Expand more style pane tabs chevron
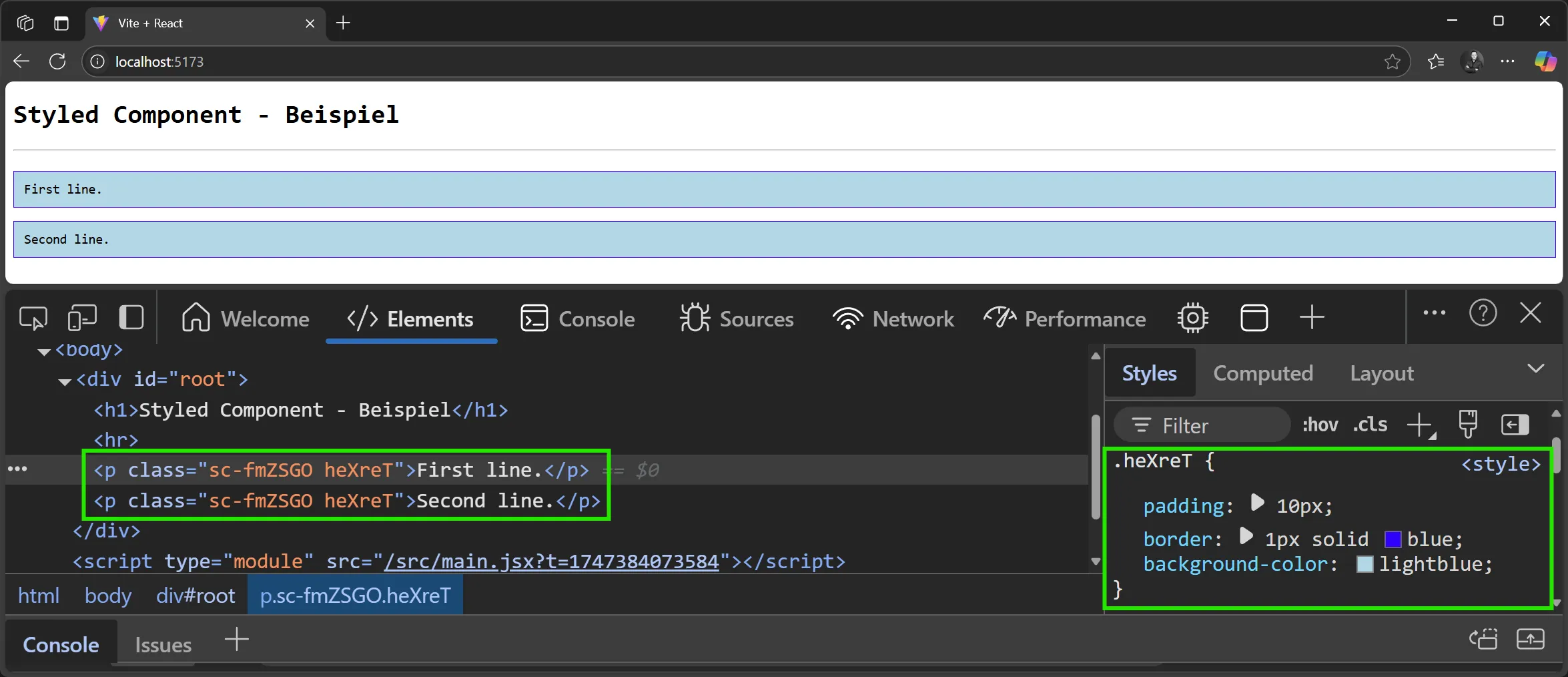This screenshot has height=677, width=1568. (x=1535, y=369)
